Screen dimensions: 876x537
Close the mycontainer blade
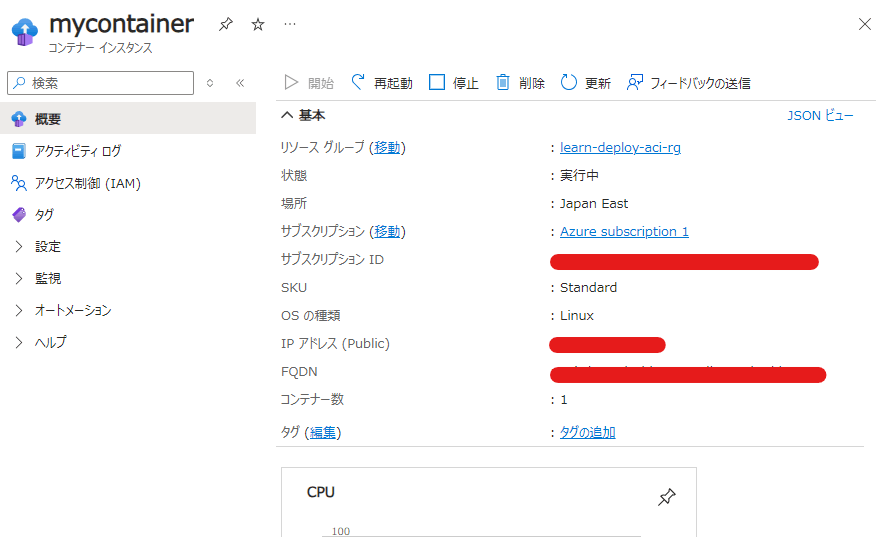click(x=864, y=24)
